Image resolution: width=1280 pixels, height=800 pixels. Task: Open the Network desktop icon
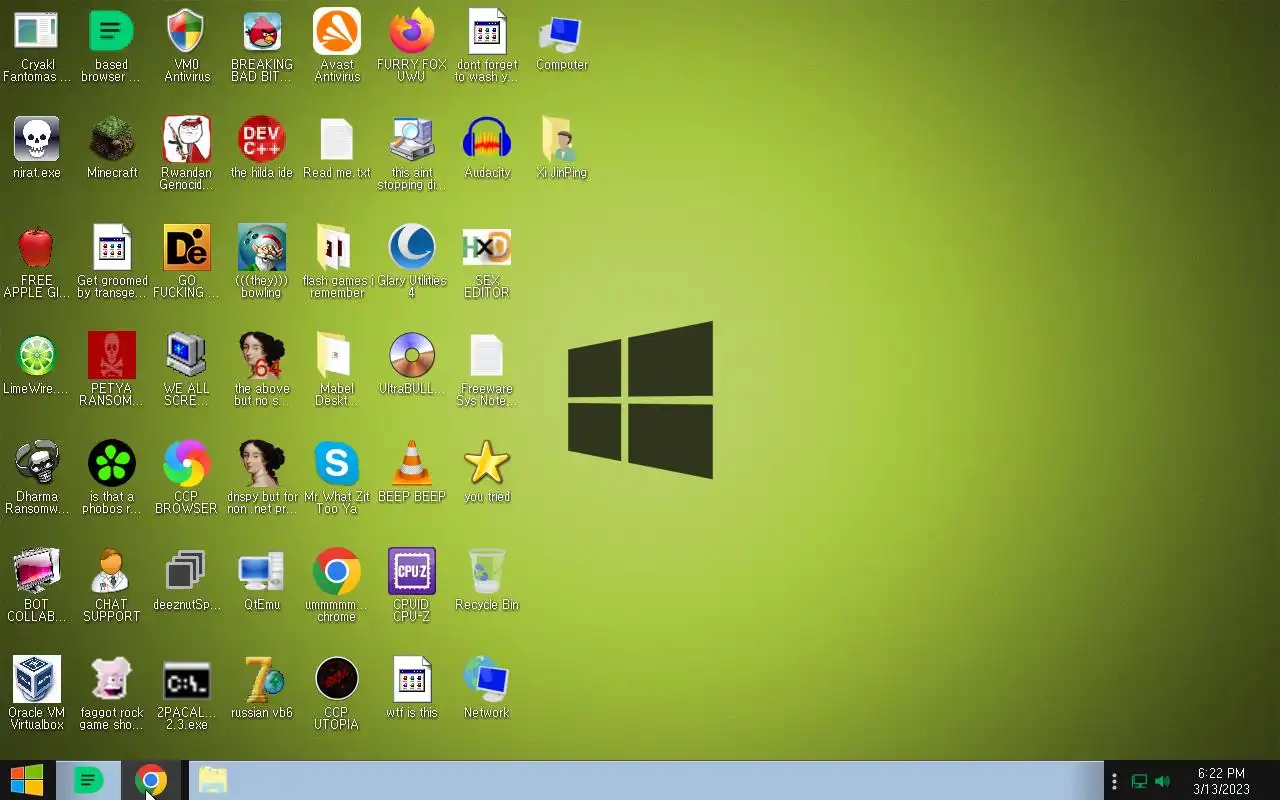coord(487,680)
